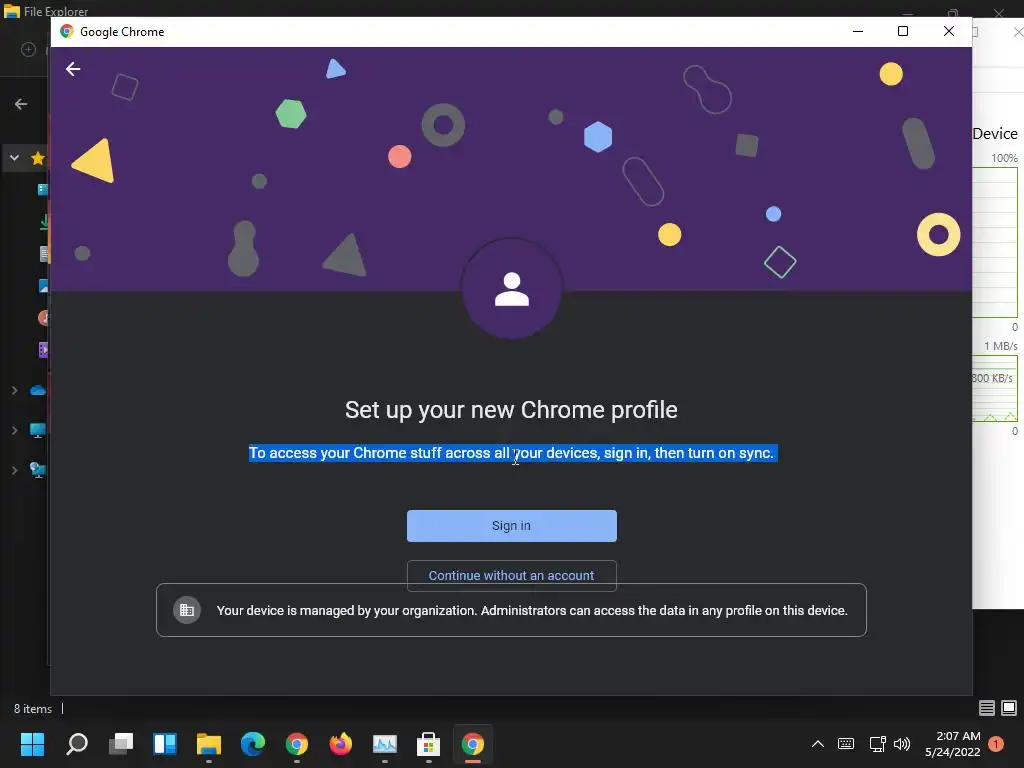Viewport: 1024px width, 768px height.
Task: Close the Google Chrome profile window
Action: pyautogui.click(x=949, y=31)
